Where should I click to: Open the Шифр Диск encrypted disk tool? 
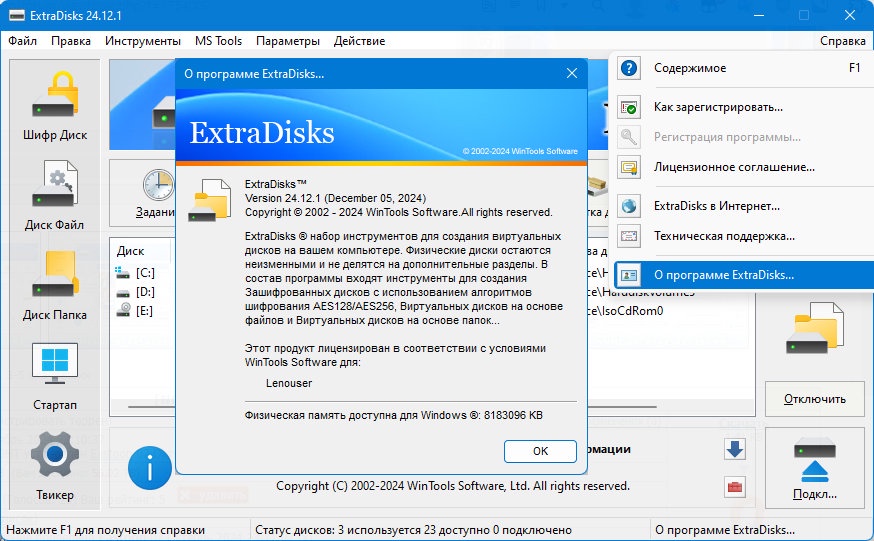click(55, 106)
